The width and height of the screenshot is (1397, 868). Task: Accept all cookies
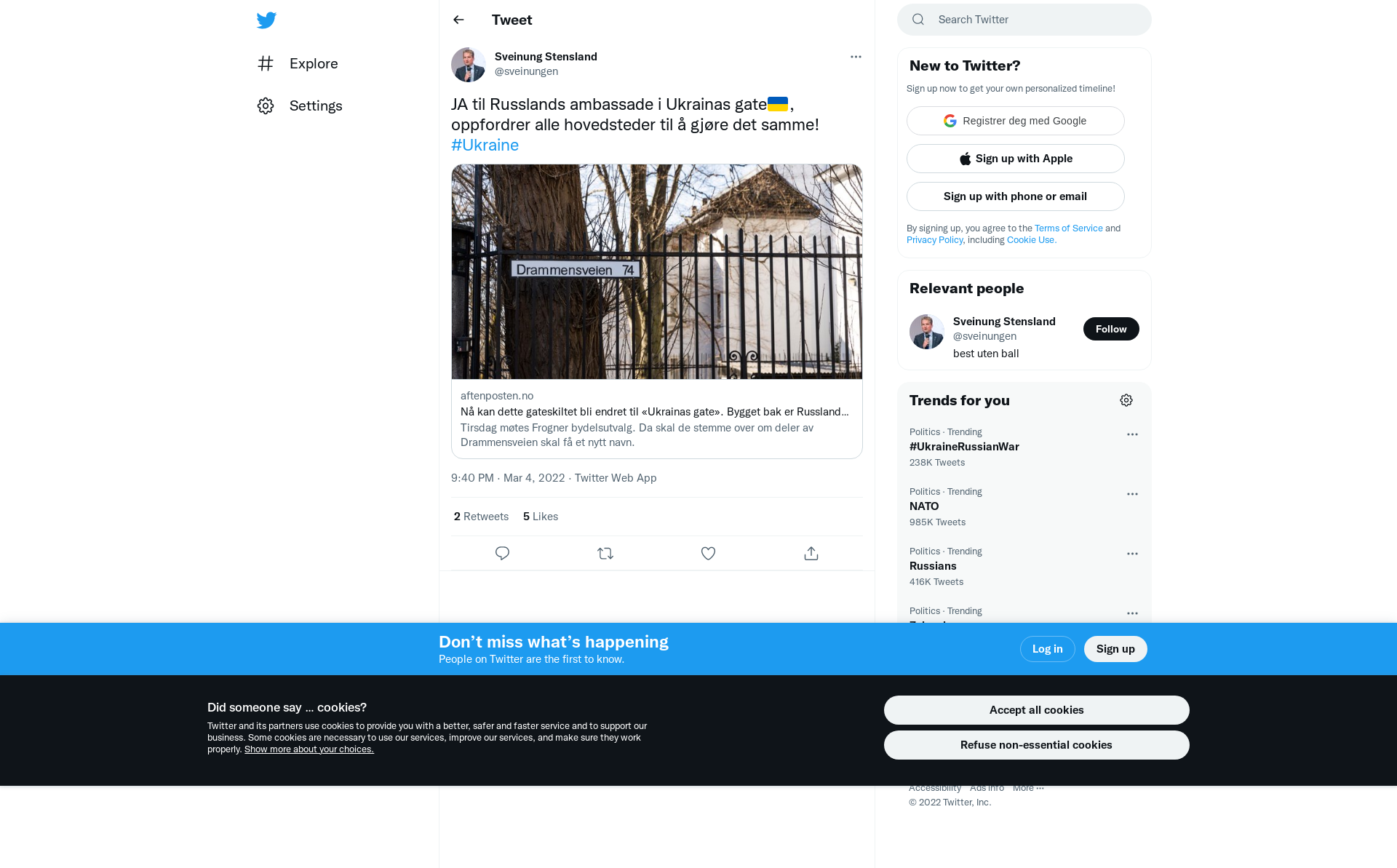click(x=1036, y=710)
